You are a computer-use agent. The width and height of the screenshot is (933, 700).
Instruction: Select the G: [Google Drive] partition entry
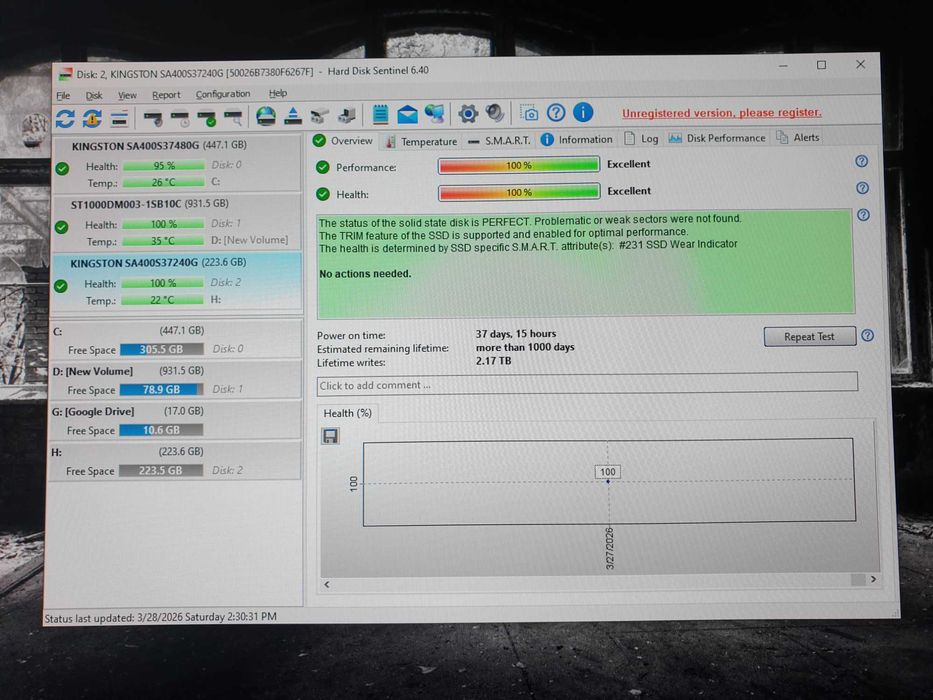pos(174,420)
